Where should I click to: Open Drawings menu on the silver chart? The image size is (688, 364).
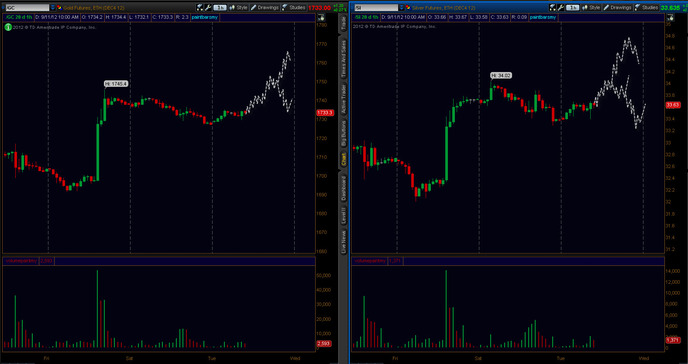pos(616,7)
